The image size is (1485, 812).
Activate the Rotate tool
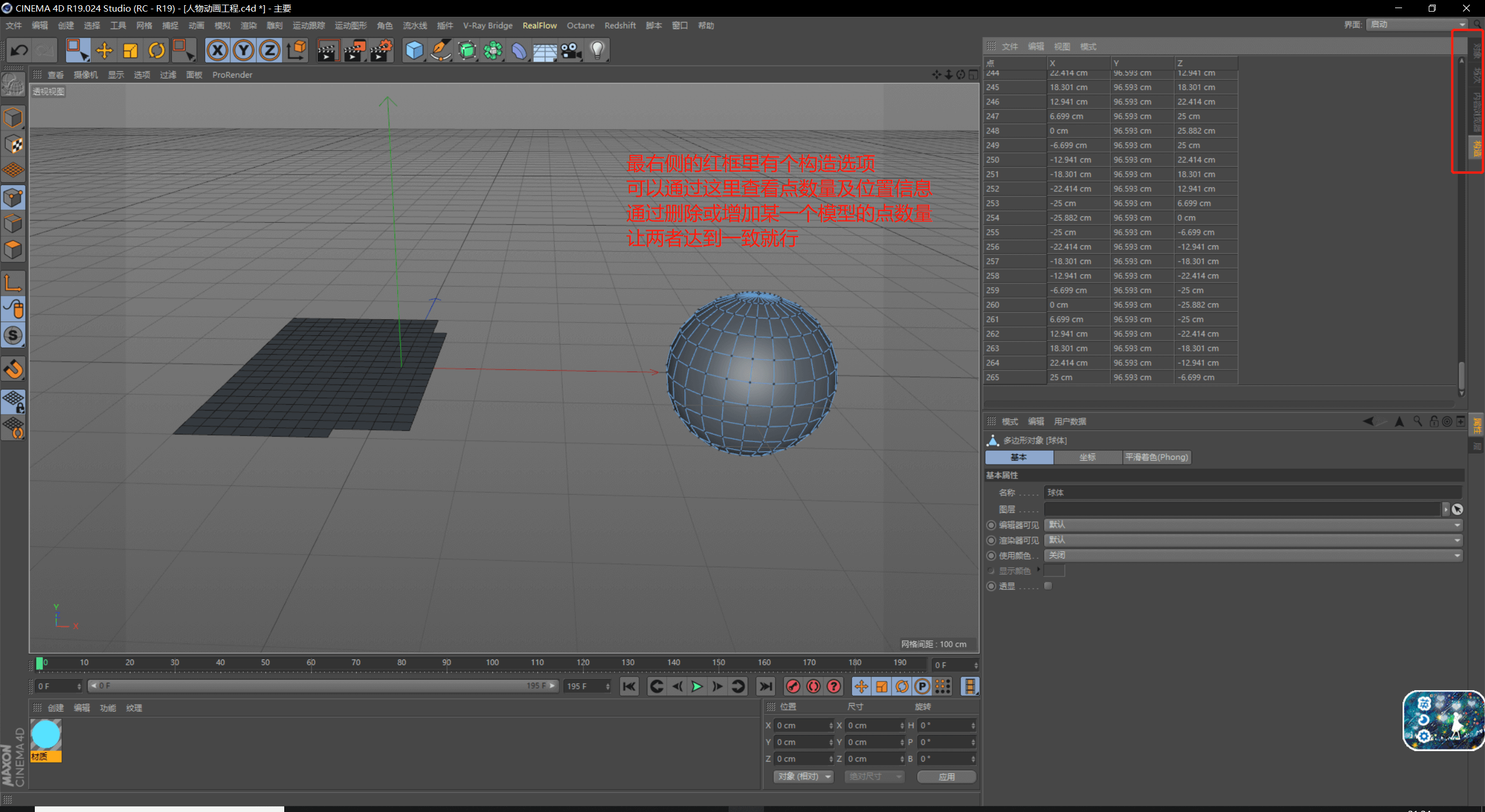click(x=157, y=50)
